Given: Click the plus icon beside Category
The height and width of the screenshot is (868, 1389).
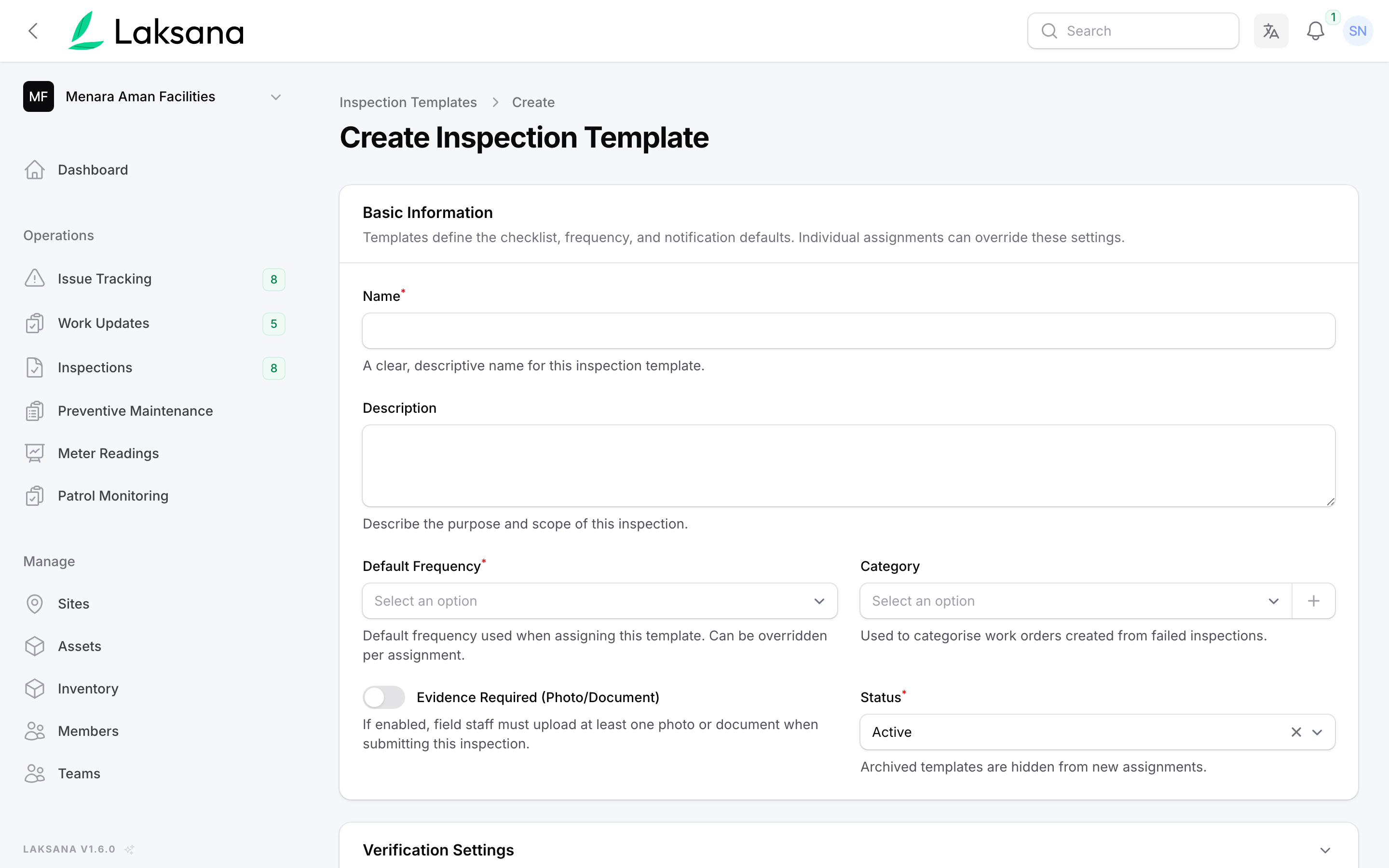Looking at the screenshot, I should pyautogui.click(x=1313, y=601).
